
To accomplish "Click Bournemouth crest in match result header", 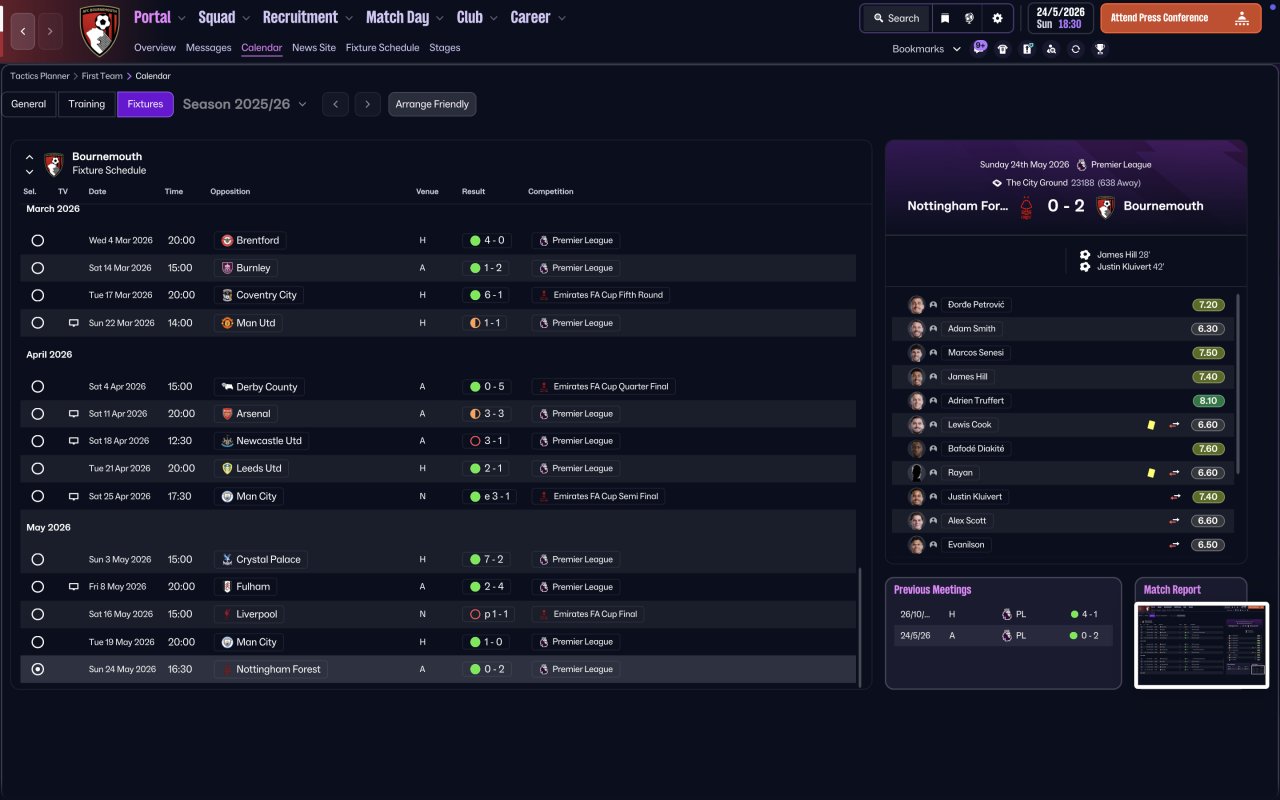I will (x=1105, y=207).
